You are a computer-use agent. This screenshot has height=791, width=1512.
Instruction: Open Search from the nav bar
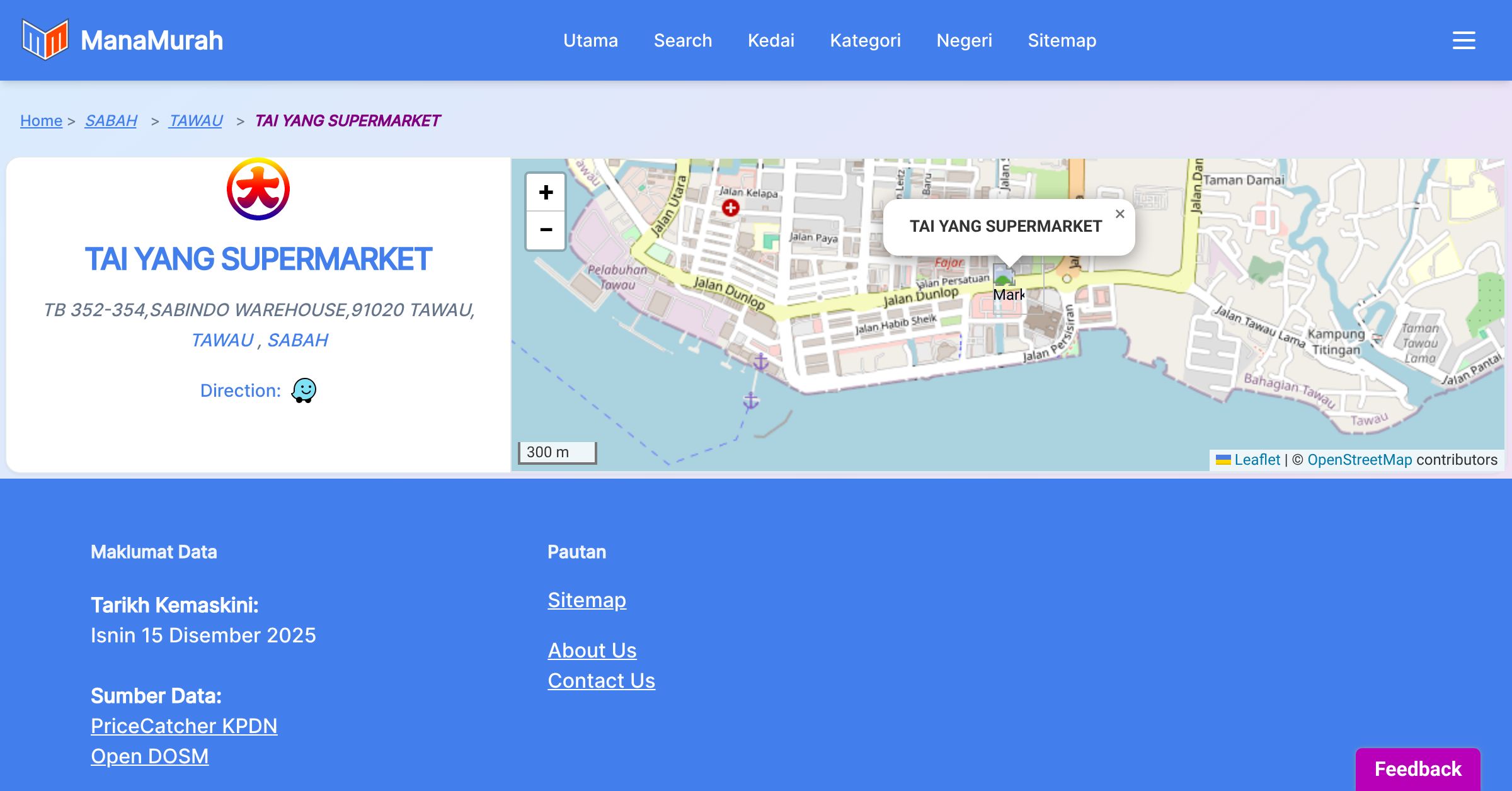[x=683, y=40]
